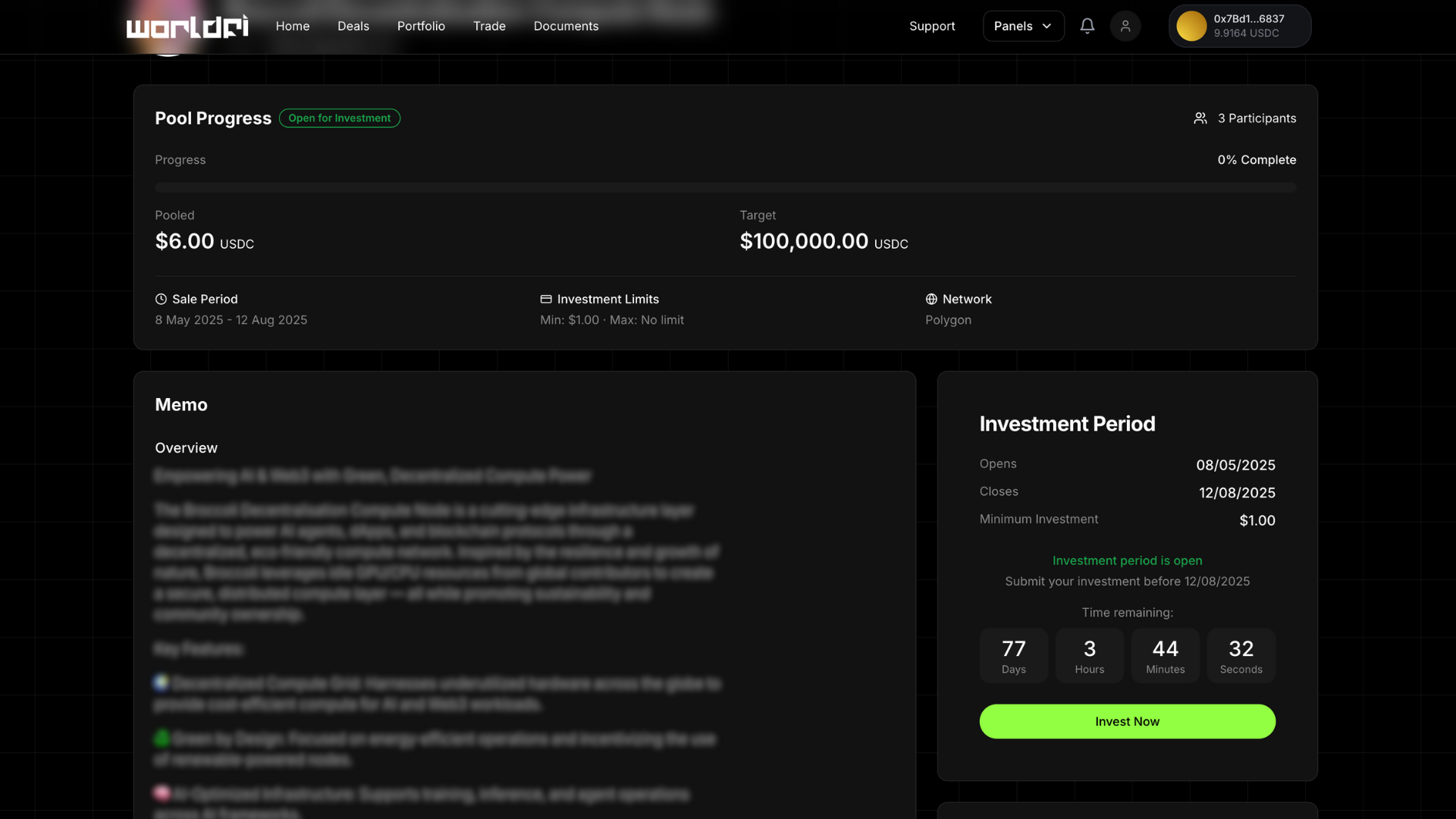Click the Investment Limits card icon
This screenshot has width=1456, height=819.
pos(545,299)
